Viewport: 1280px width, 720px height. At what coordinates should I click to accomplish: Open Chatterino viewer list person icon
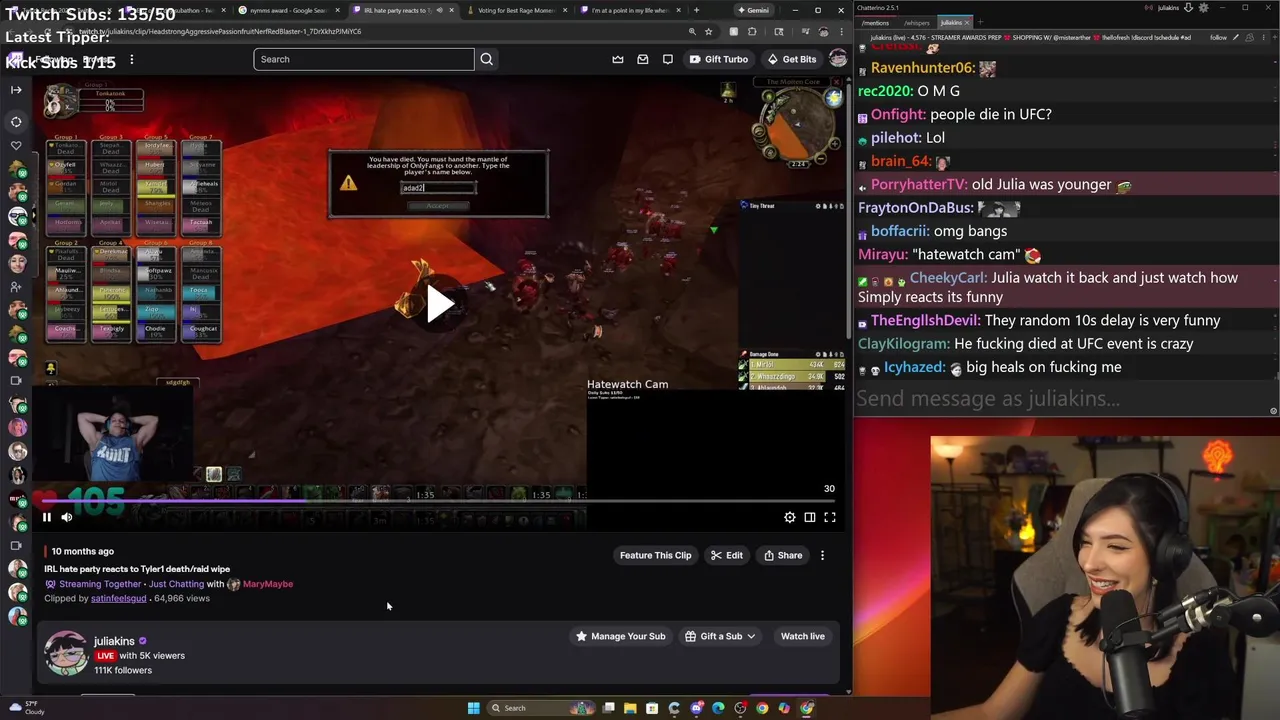(x=1250, y=37)
